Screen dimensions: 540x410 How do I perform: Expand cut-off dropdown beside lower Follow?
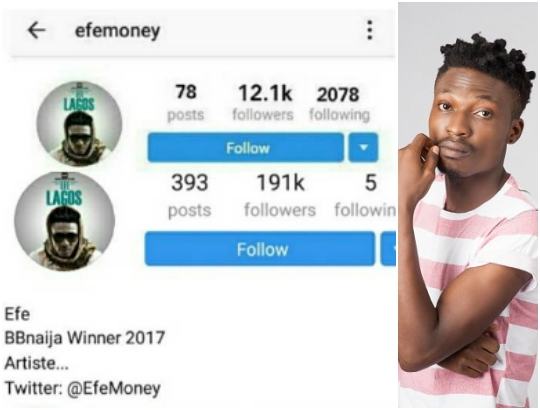(388, 249)
